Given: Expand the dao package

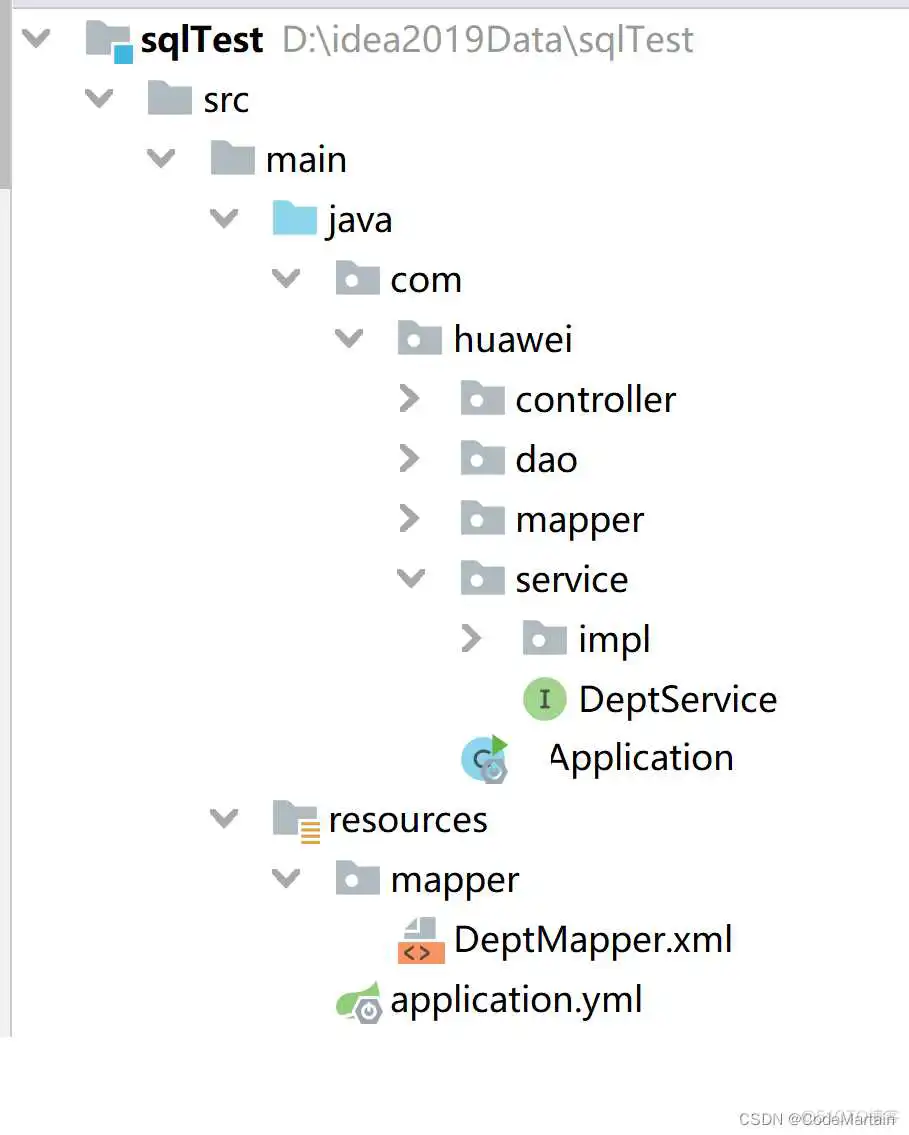Looking at the screenshot, I should pos(410,459).
